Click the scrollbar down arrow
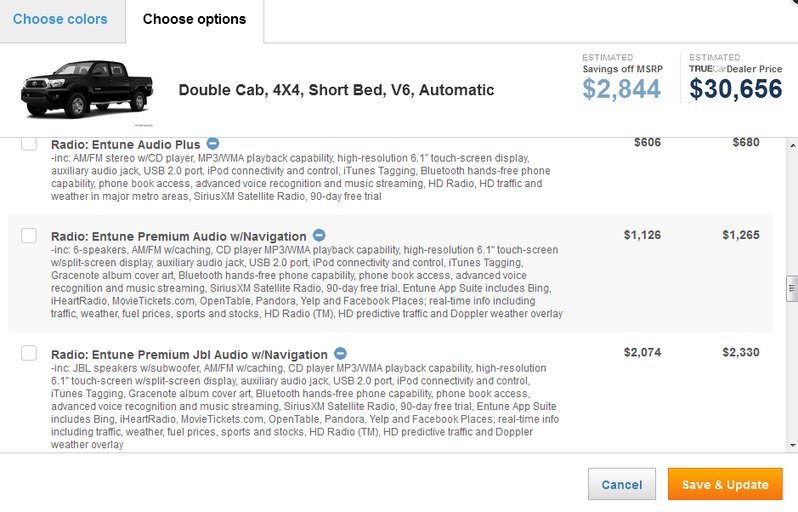The width and height of the screenshot is (798, 512). click(792, 445)
